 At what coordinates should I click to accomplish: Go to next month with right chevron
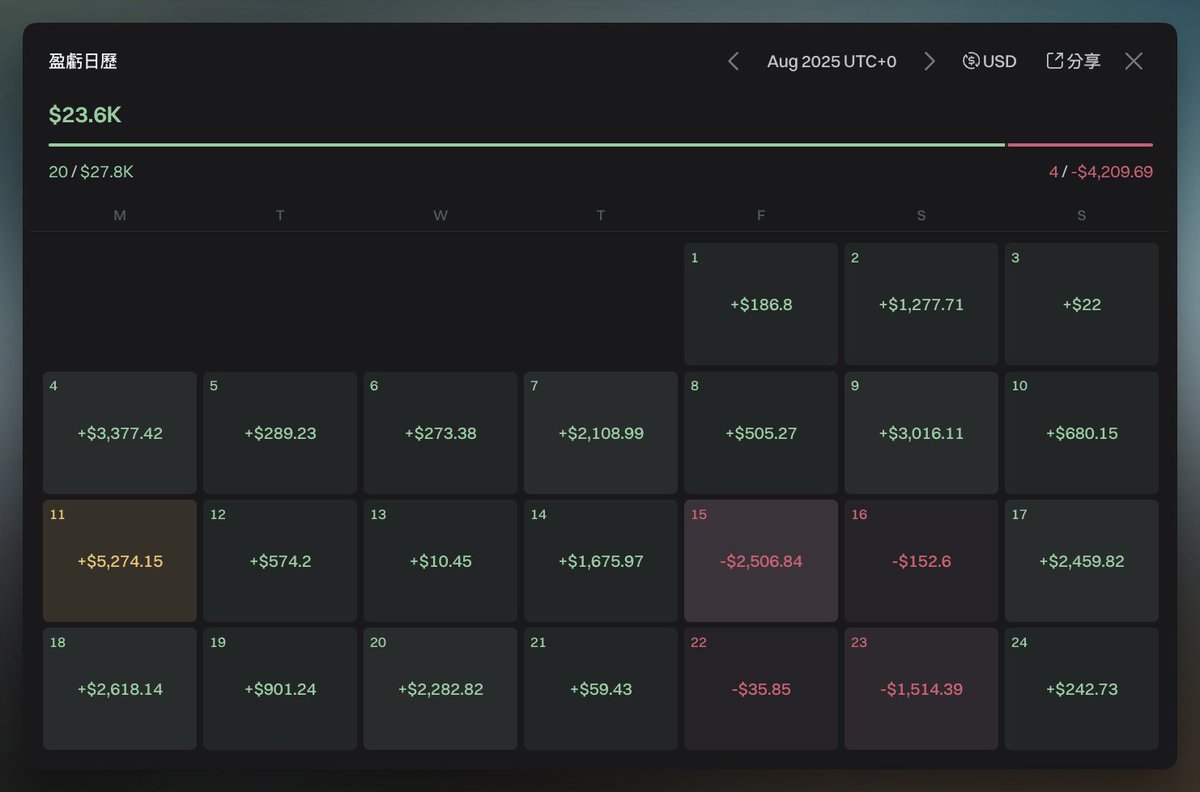tap(929, 62)
